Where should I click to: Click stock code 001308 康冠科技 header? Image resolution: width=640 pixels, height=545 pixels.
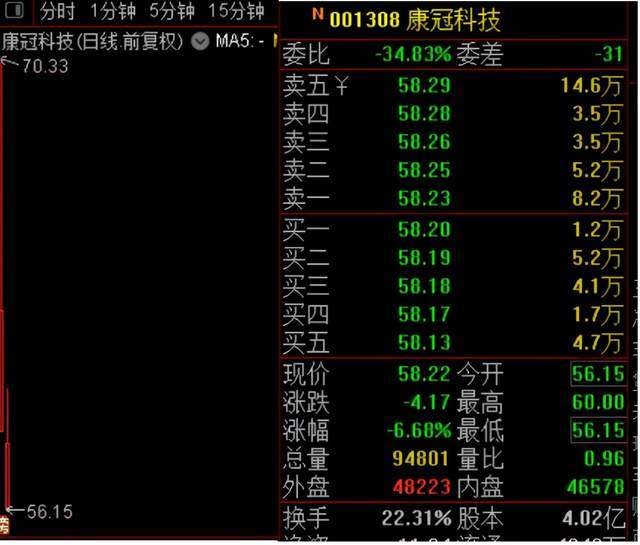click(415, 20)
